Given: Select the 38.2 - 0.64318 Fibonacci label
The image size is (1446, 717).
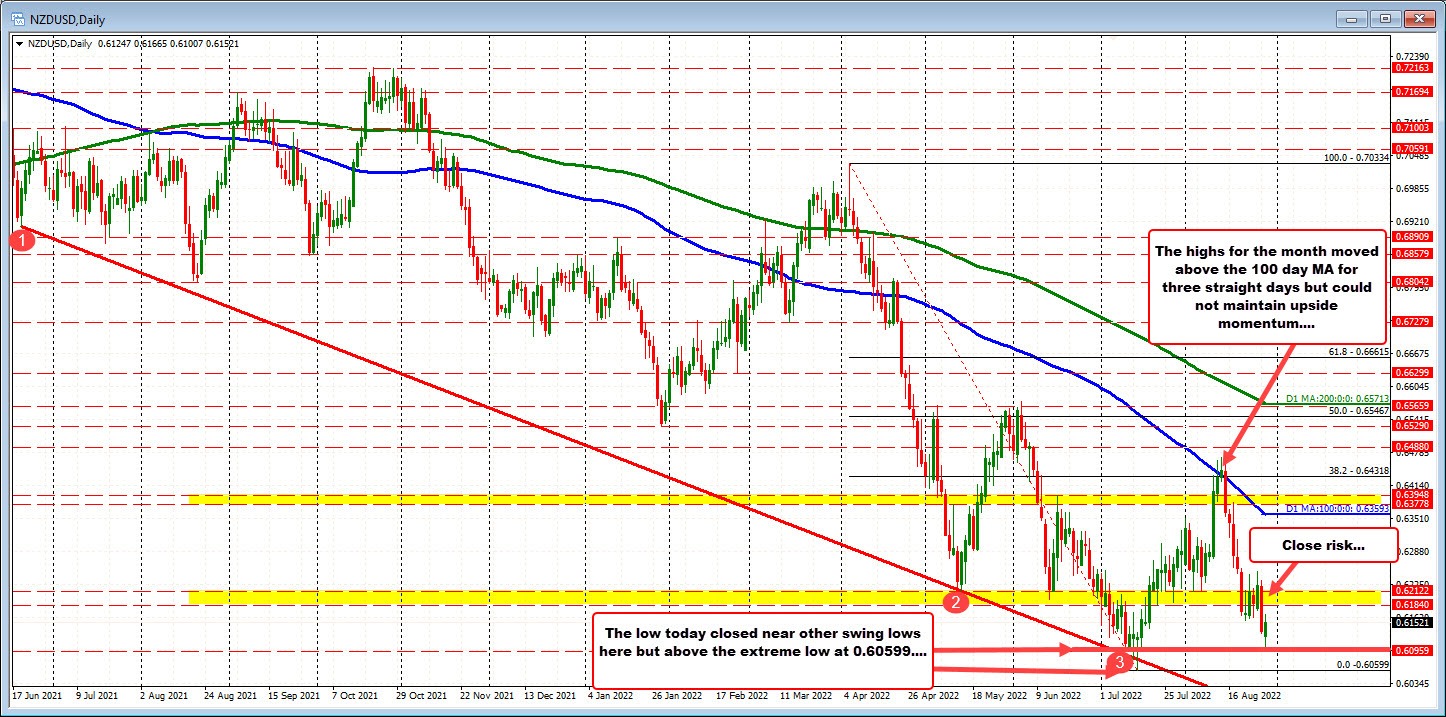Looking at the screenshot, I should [1359, 471].
